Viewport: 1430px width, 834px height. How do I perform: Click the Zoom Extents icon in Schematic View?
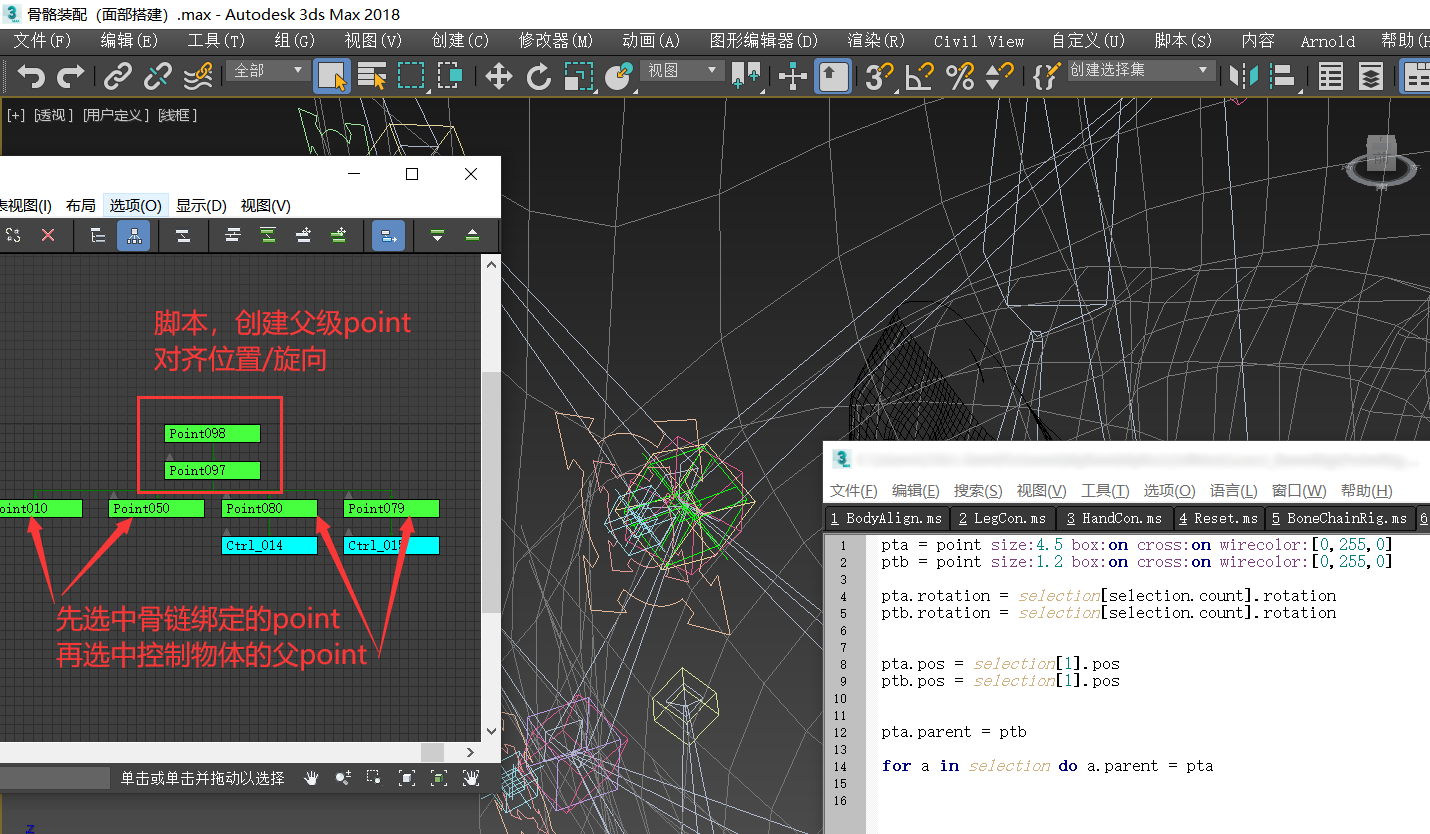[x=407, y=778]
